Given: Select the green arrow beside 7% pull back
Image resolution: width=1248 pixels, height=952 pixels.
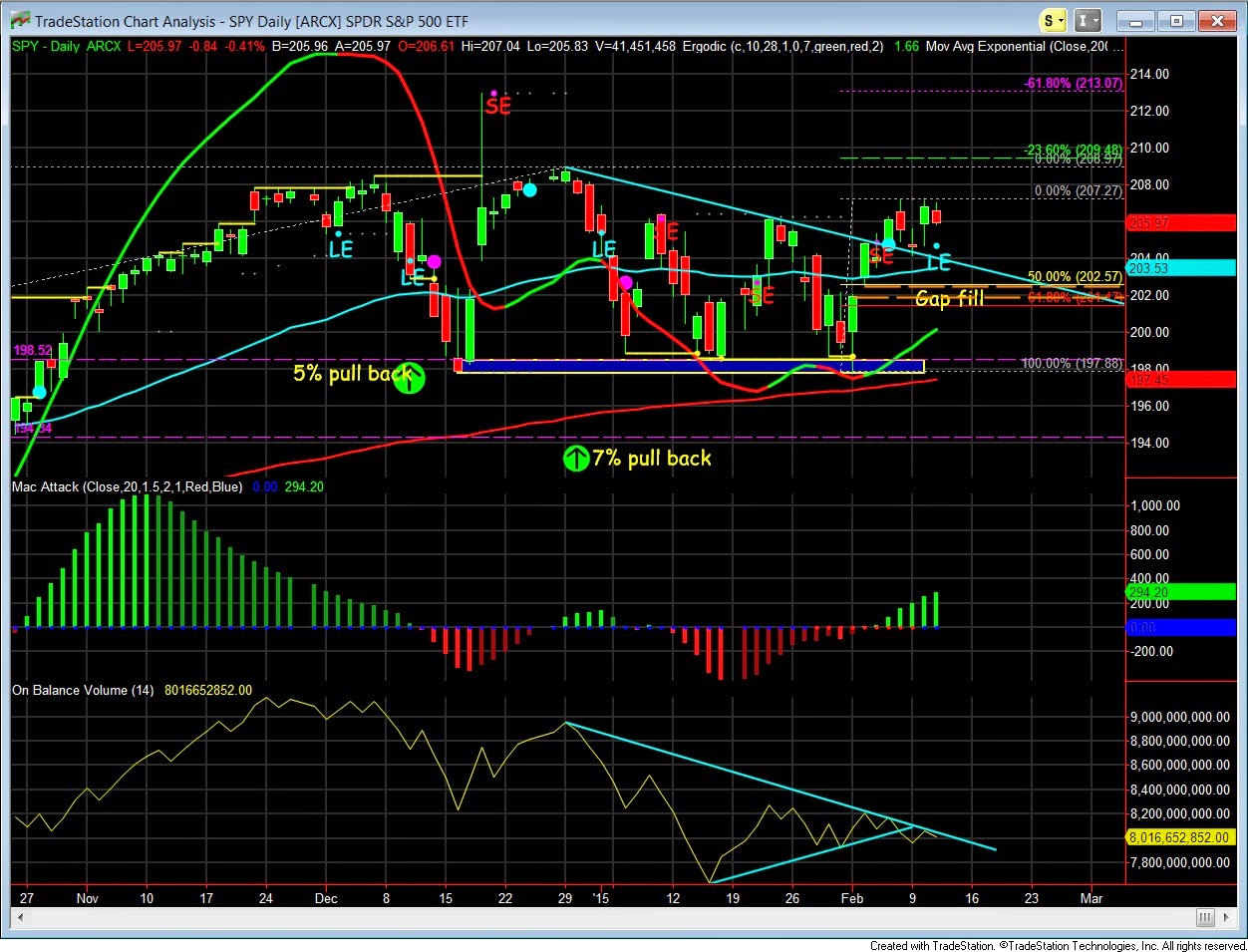Looking at the screenshot, I should click(x=576, y=459).
